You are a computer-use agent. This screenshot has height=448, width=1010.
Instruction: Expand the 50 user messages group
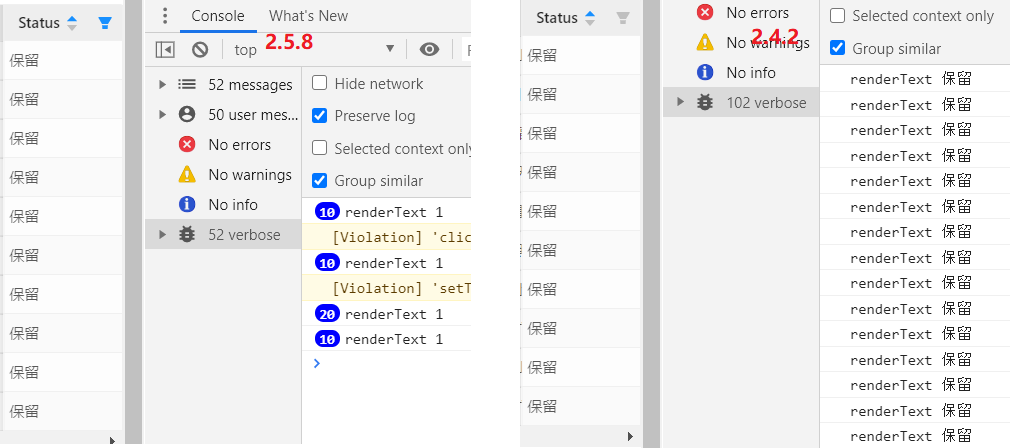click(162, 115)
